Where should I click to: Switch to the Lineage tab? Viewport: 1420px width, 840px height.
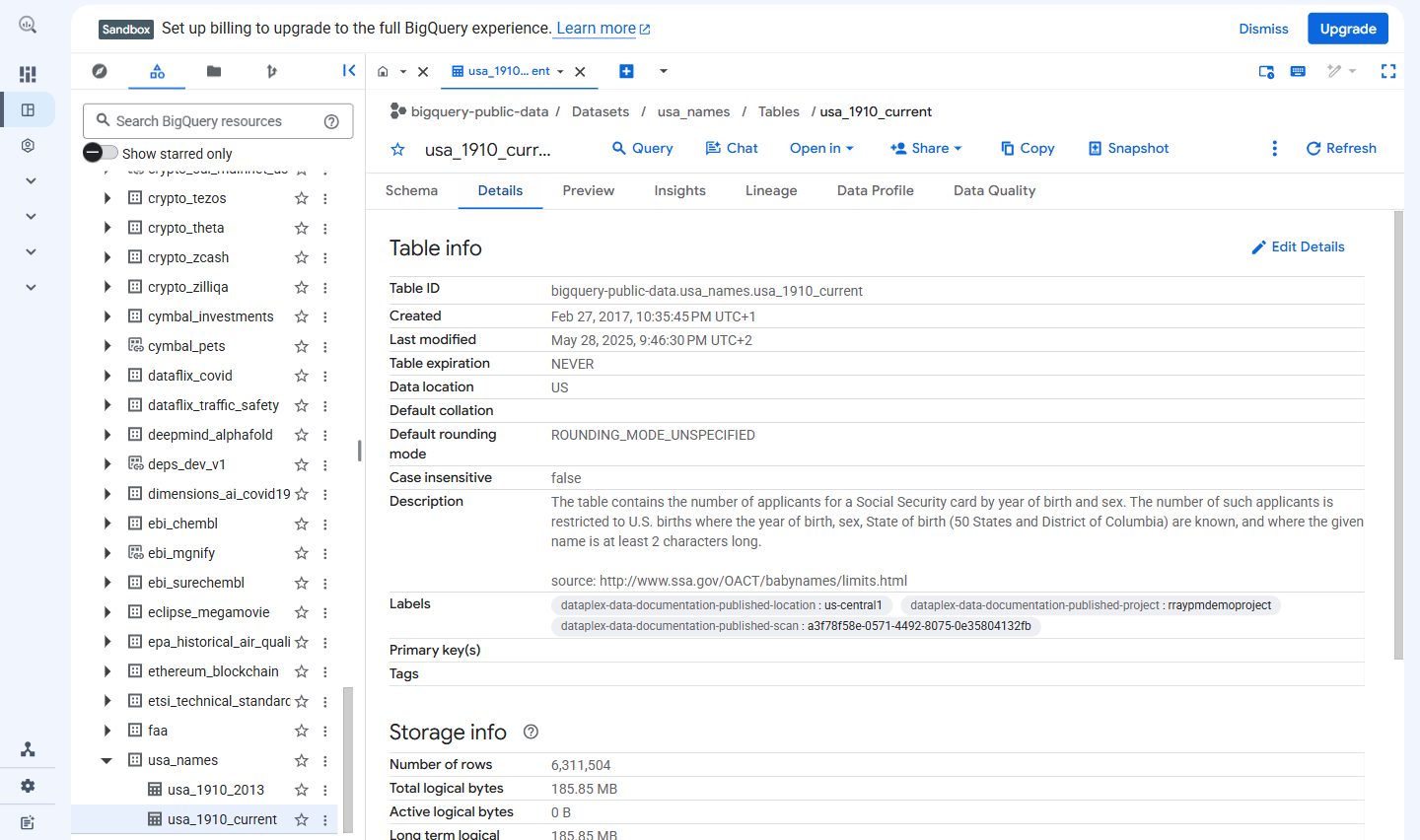(771, 190)
